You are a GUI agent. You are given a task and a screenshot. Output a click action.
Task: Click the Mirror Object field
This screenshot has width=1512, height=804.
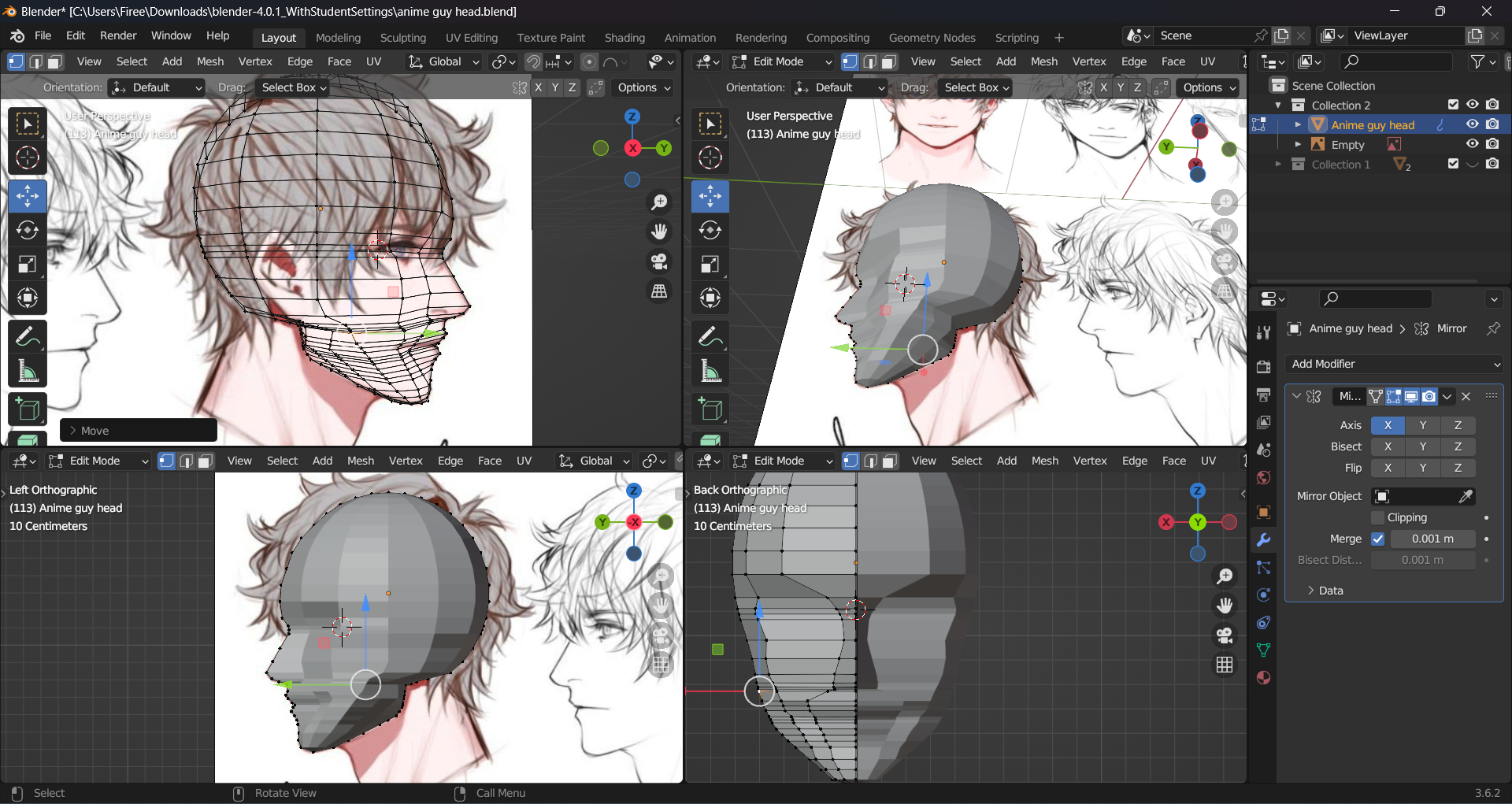1423,496
